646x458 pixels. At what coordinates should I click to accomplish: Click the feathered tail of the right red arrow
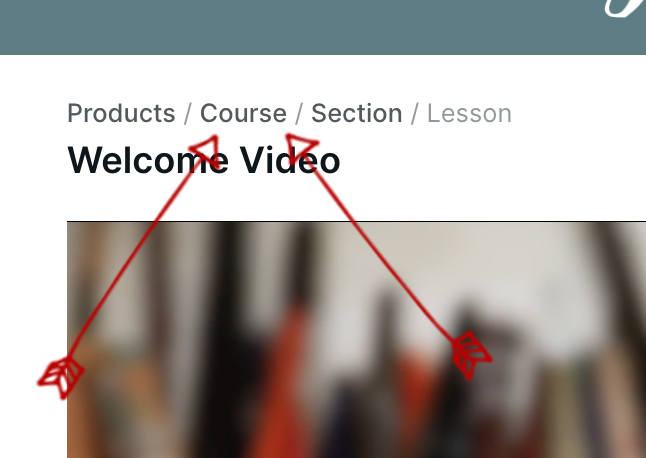[x=471, y=355]
